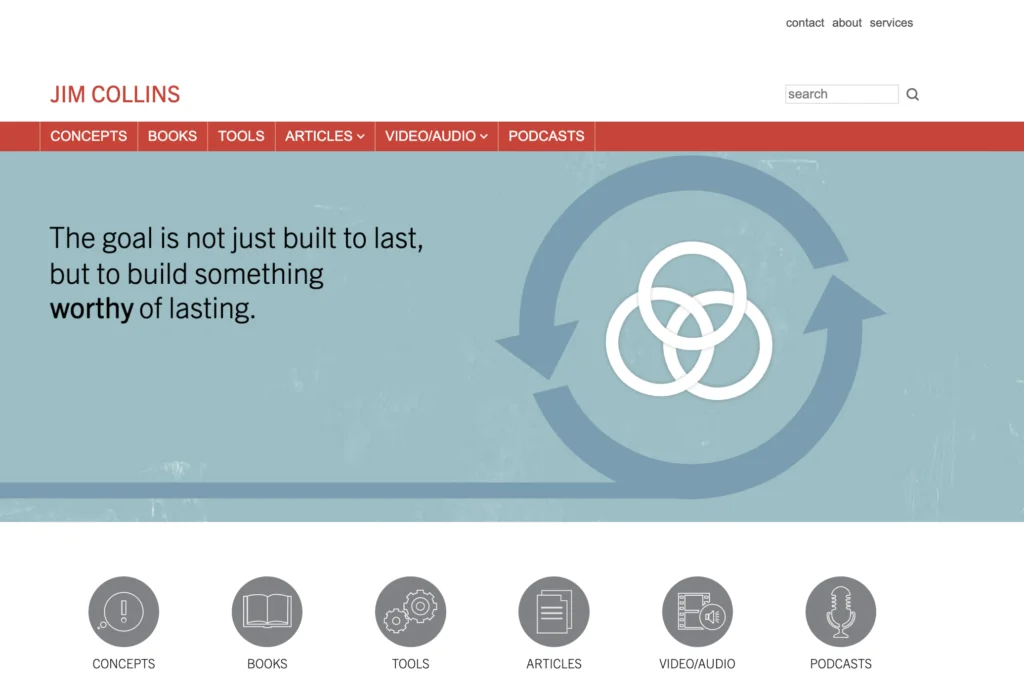Expand the Articles menu chevron

coord(360,136)
